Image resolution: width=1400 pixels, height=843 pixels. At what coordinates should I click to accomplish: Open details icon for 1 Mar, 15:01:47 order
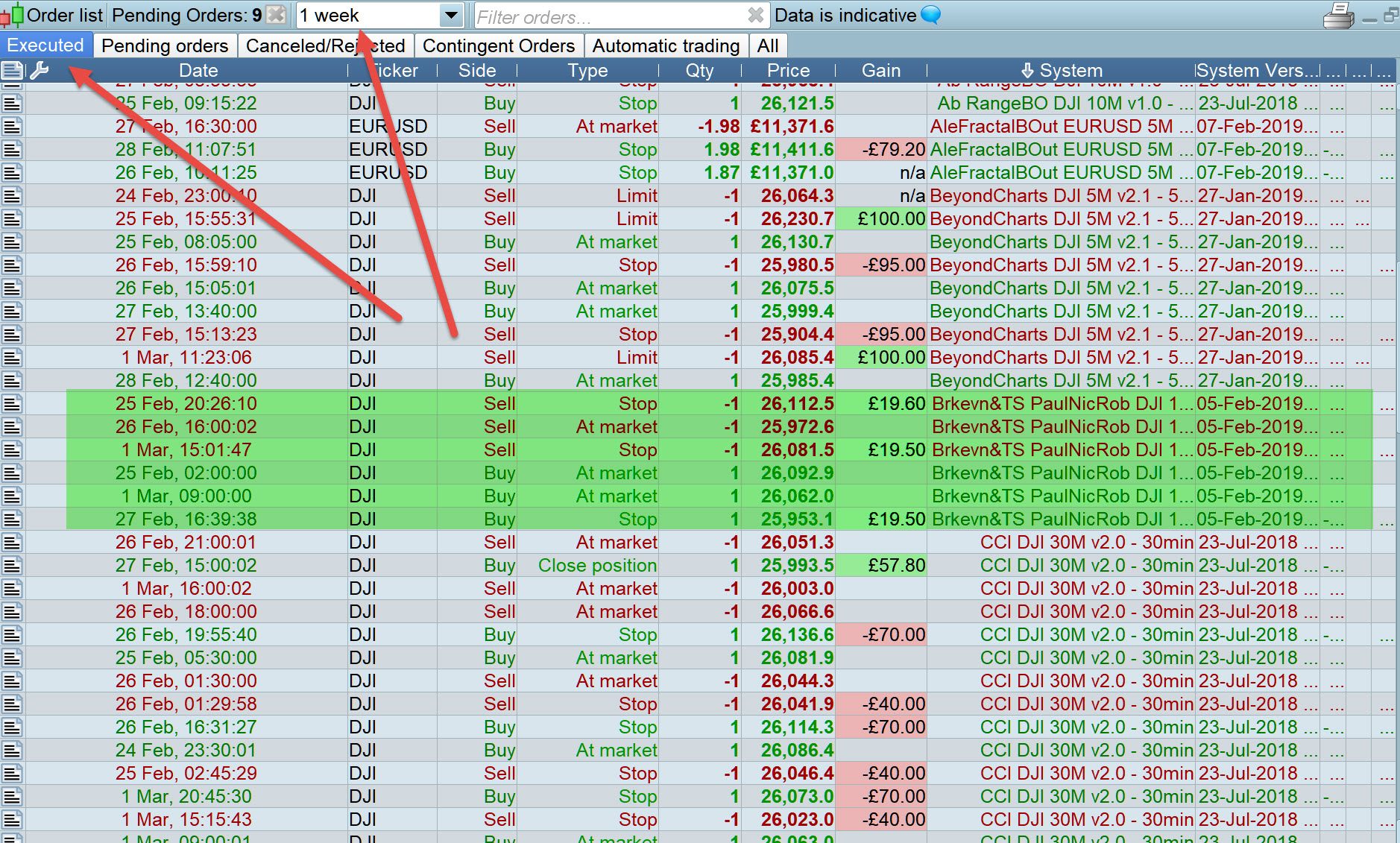point(12,449)
